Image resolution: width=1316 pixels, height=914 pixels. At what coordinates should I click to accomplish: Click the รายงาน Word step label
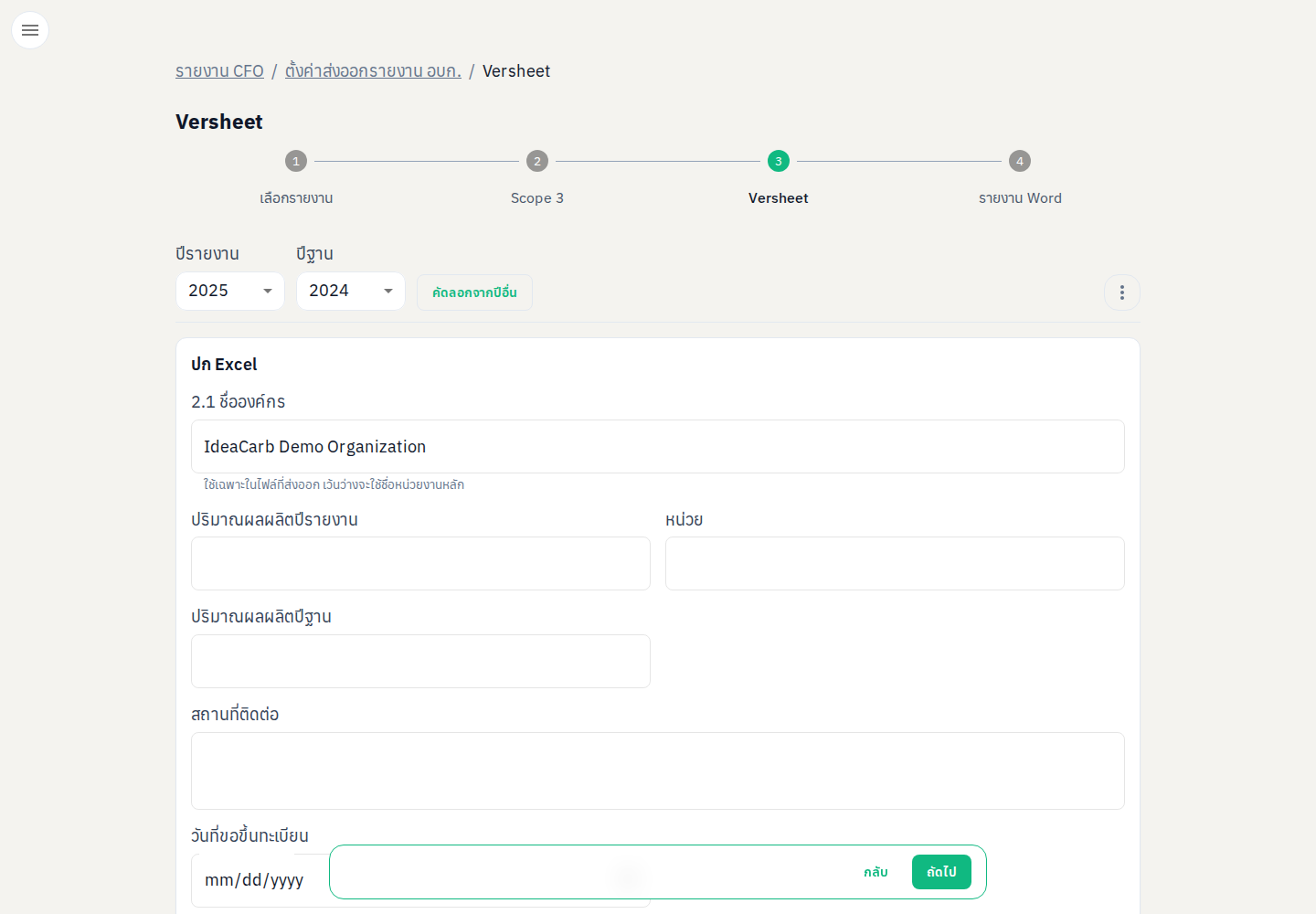click(x=1020, y=198)
